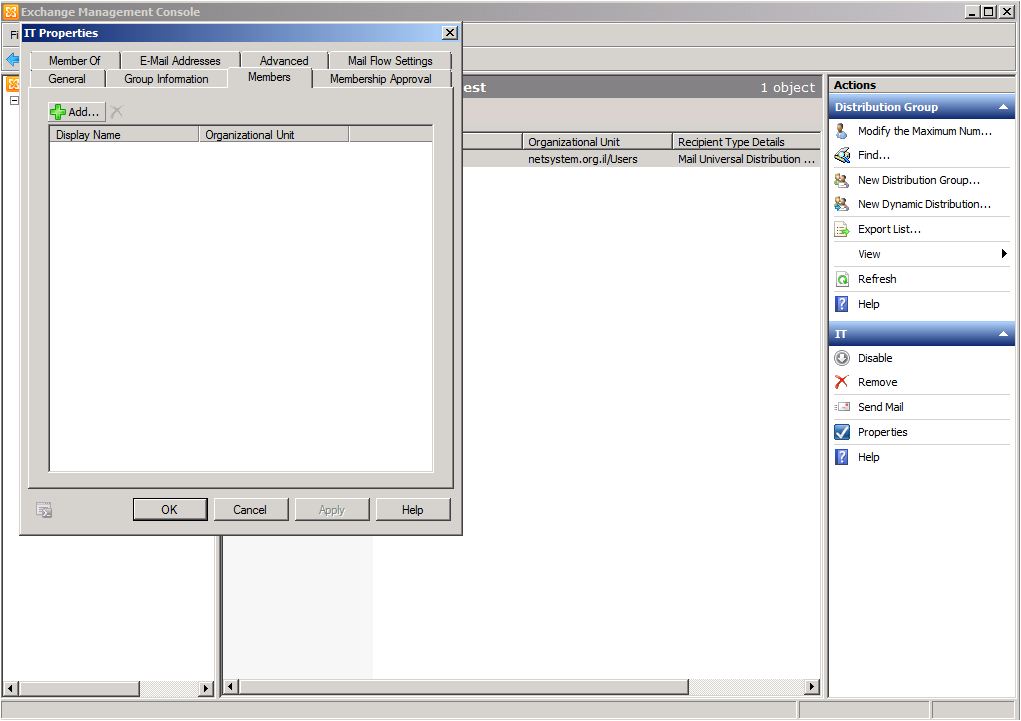Screen dimensions: 1021x721
Task: Click New Distribution Group... action text
Action: pyautogui.click(x=919, y=180)
